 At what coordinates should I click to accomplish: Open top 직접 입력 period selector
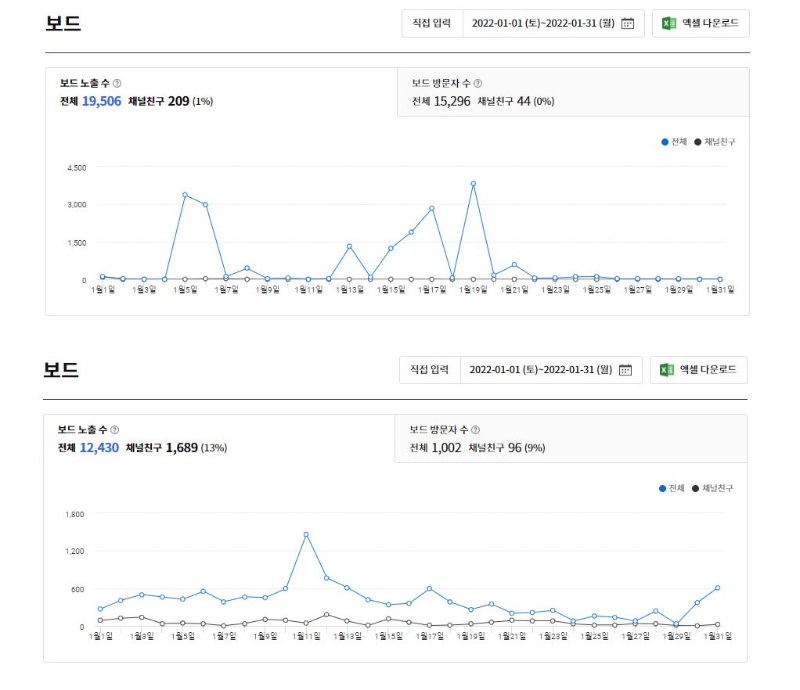coord(432,23)
